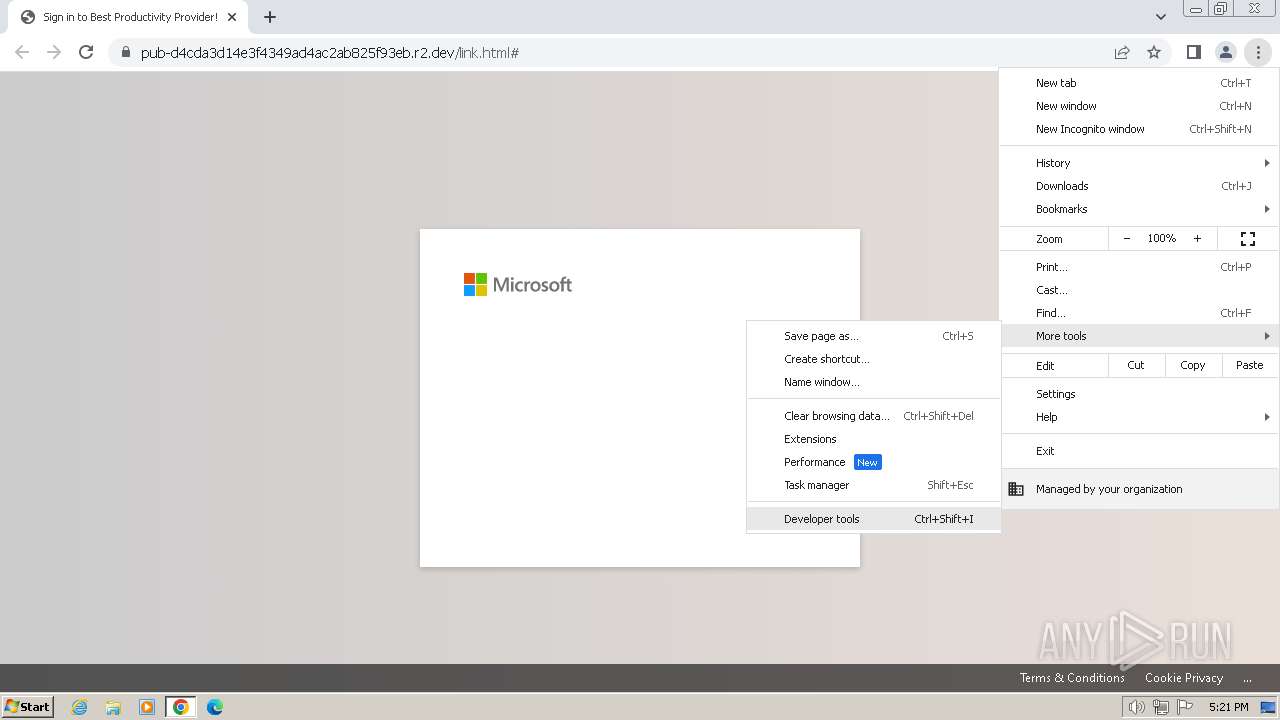Open a new tab with plus button

coord(270,17)
